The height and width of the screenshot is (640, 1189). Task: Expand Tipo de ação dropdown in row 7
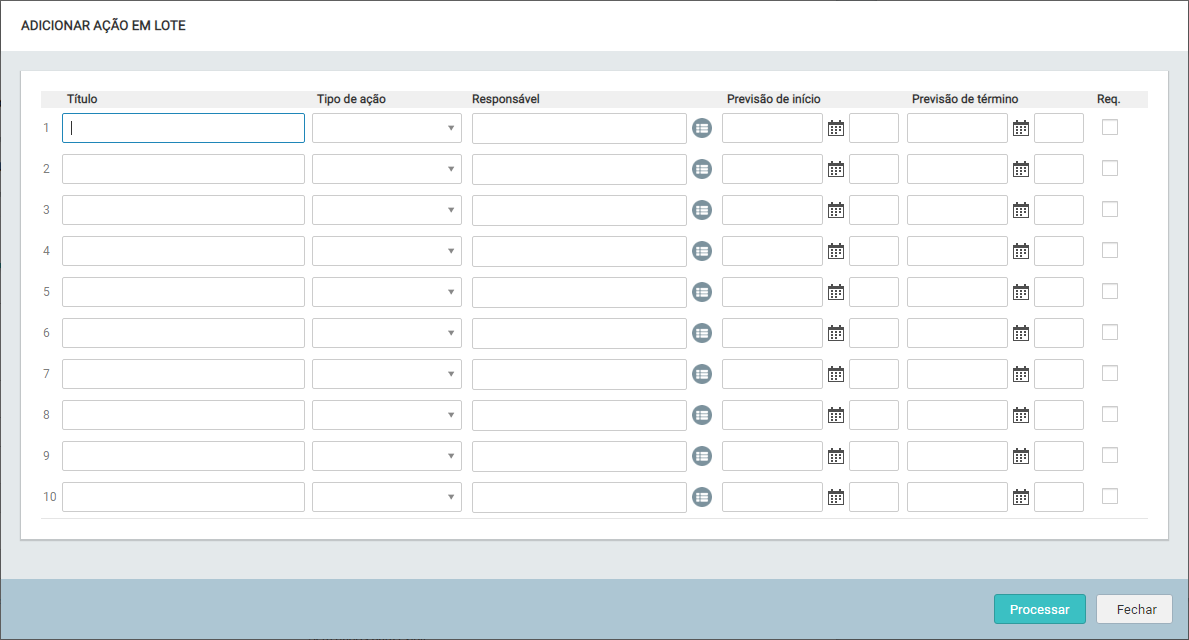point(387,374)
